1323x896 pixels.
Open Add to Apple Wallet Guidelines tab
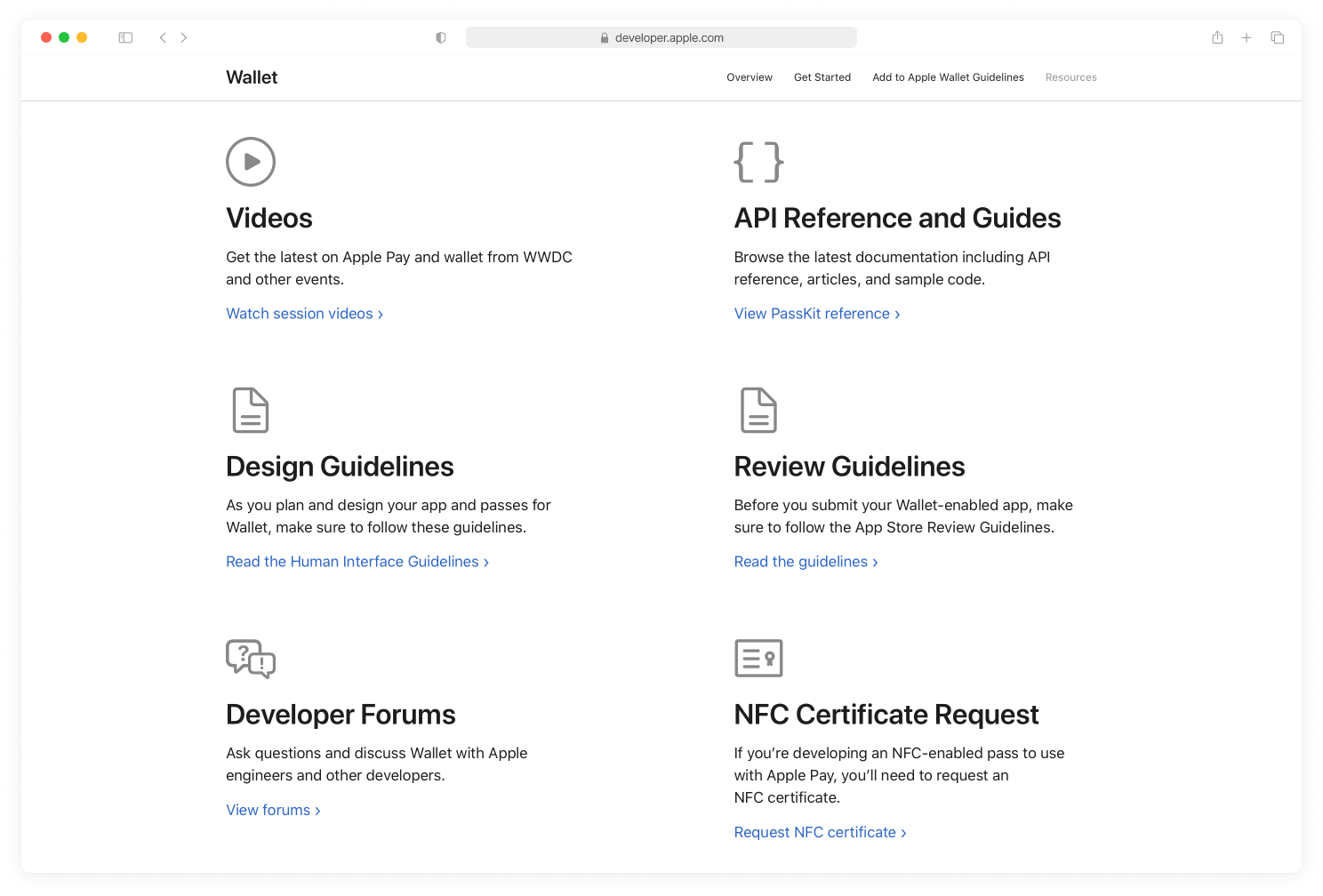pyautogui.click(x=948, y=77)
